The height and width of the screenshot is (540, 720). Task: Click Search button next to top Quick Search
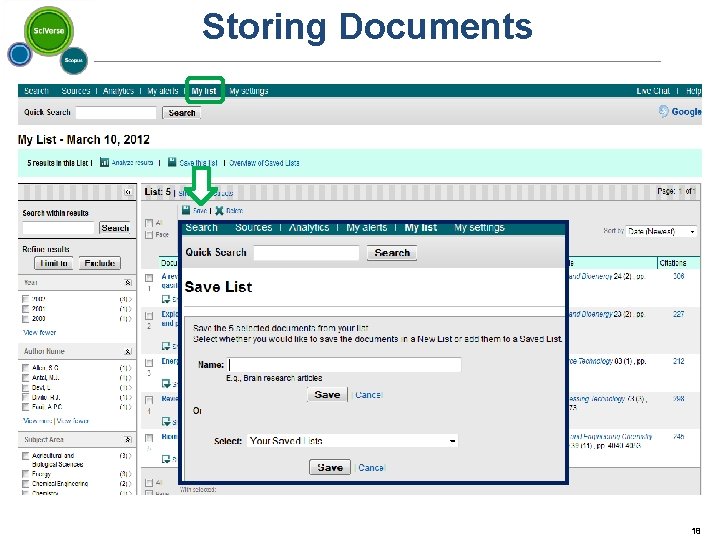[182, 113]
